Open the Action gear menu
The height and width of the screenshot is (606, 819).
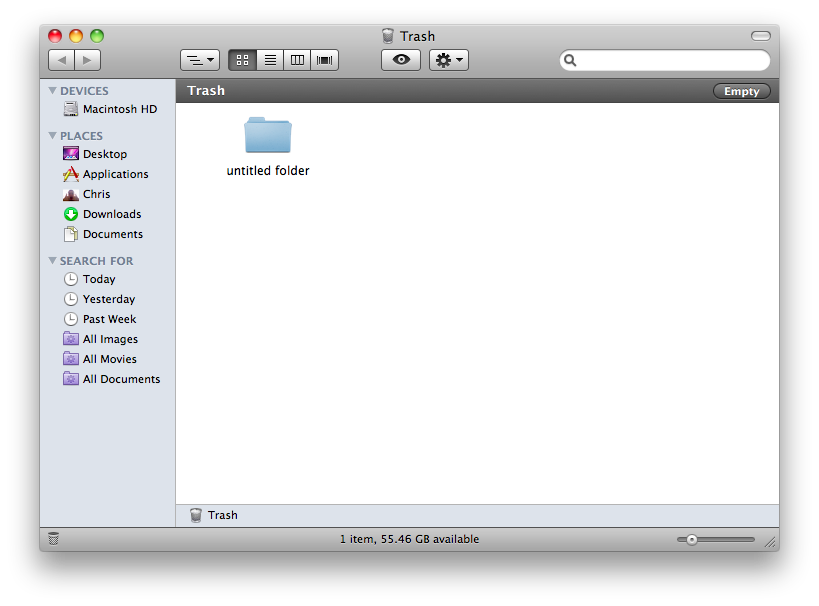[x=449, y=60]
